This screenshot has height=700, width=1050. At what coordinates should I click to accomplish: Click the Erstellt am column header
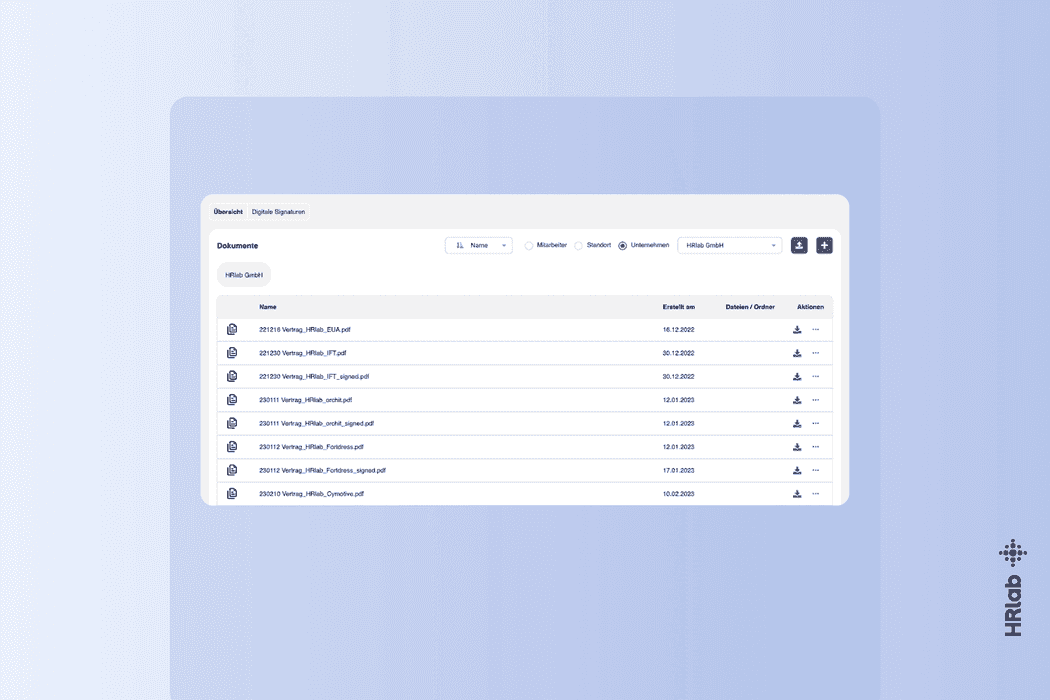tap(678, 307)
